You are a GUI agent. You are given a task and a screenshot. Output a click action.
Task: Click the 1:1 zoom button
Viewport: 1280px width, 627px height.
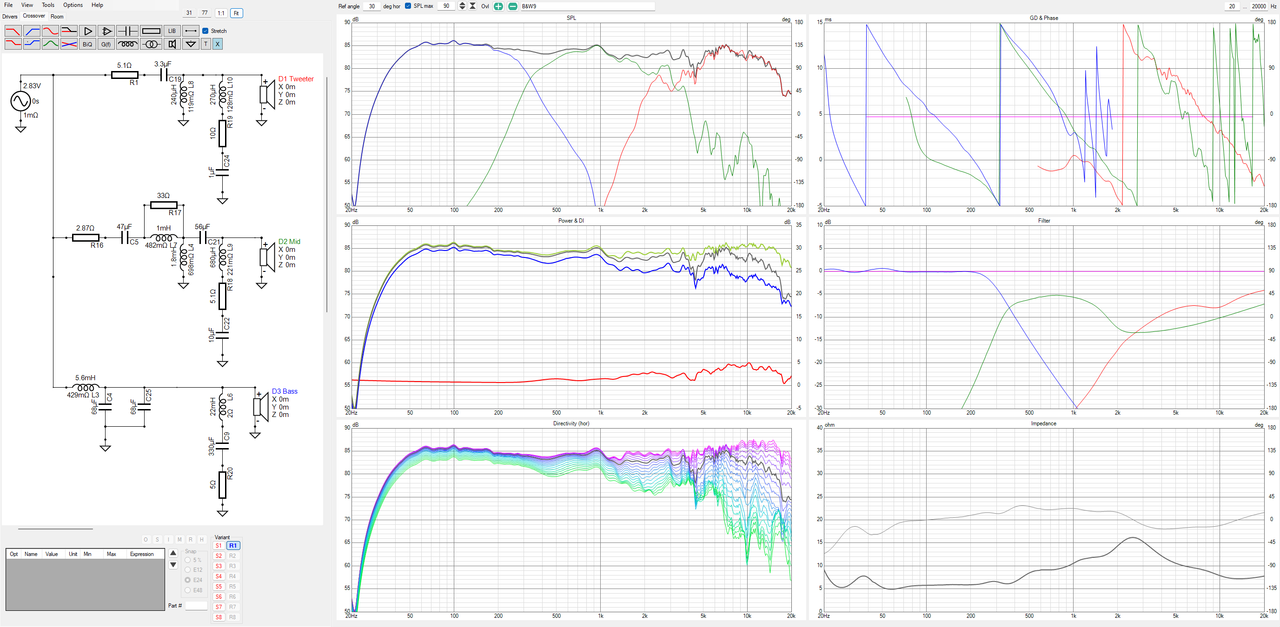(x=221, y=13)
